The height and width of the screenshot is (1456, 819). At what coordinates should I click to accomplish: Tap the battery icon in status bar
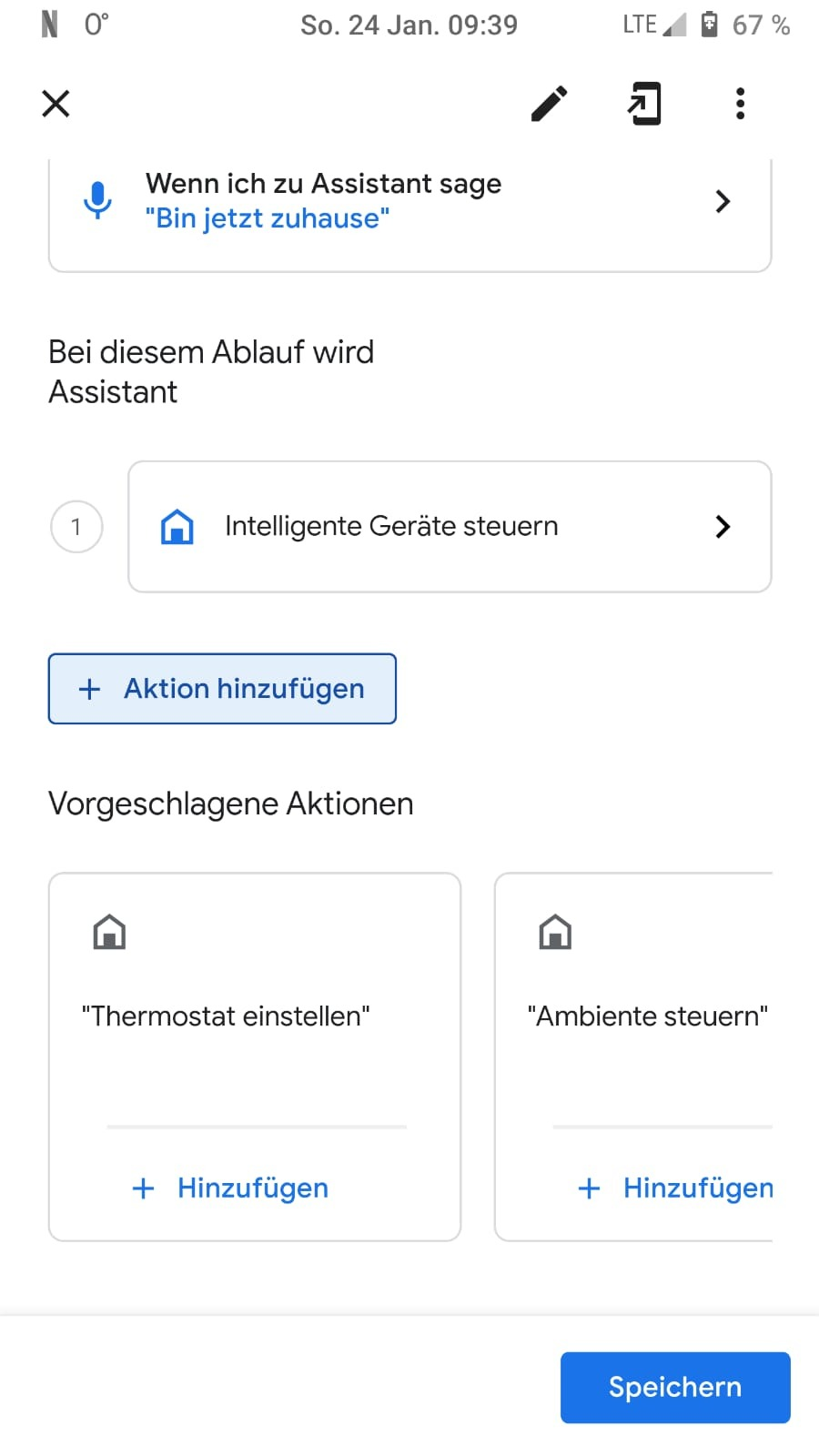pyautogui.click(x=710, y=25)
